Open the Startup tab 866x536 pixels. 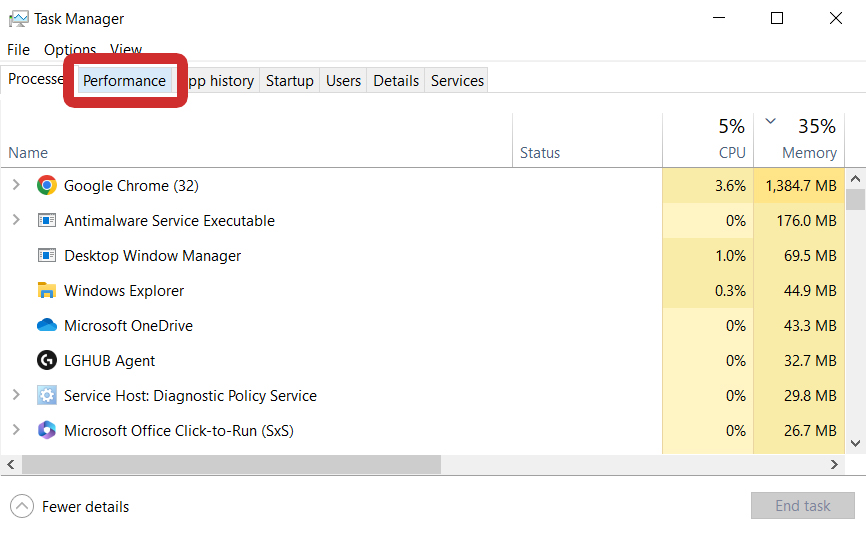(x=289, y=81)
